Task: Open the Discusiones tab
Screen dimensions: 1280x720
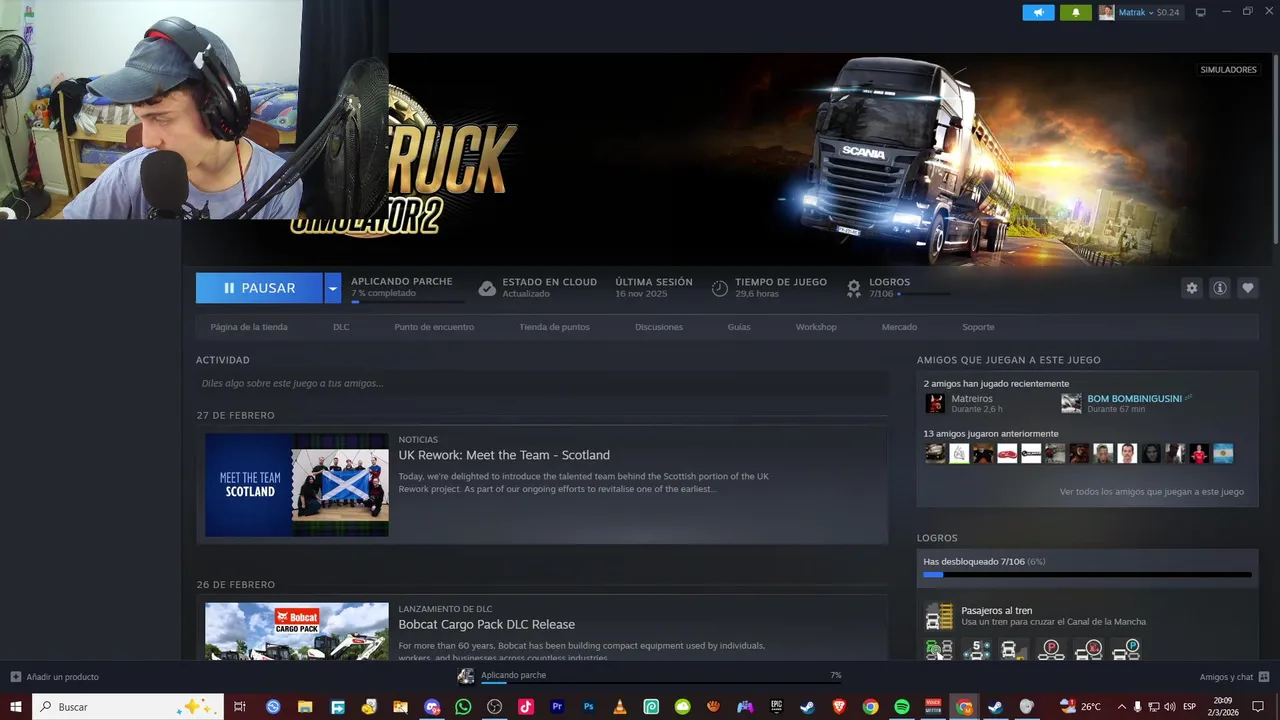Action: [659, 327]
